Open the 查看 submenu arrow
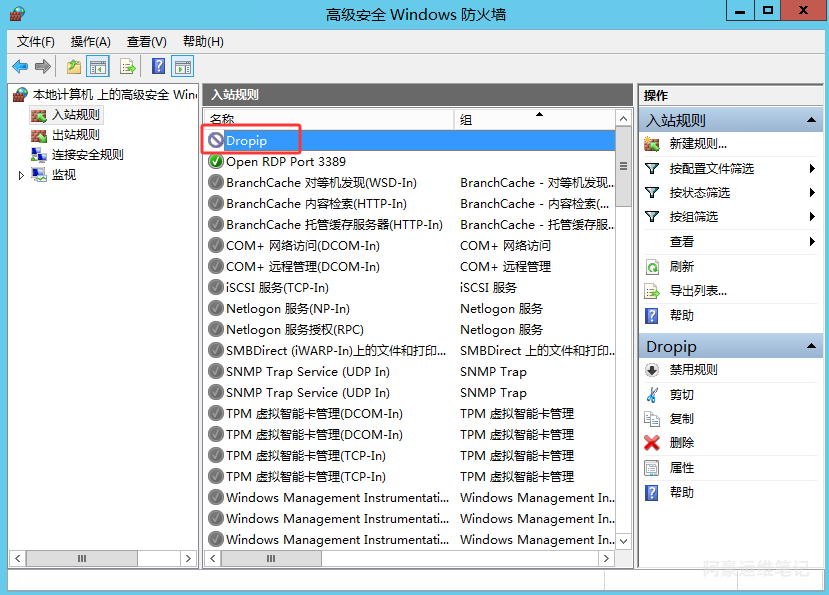Screen dimensions: 829x595 (812, 242)
